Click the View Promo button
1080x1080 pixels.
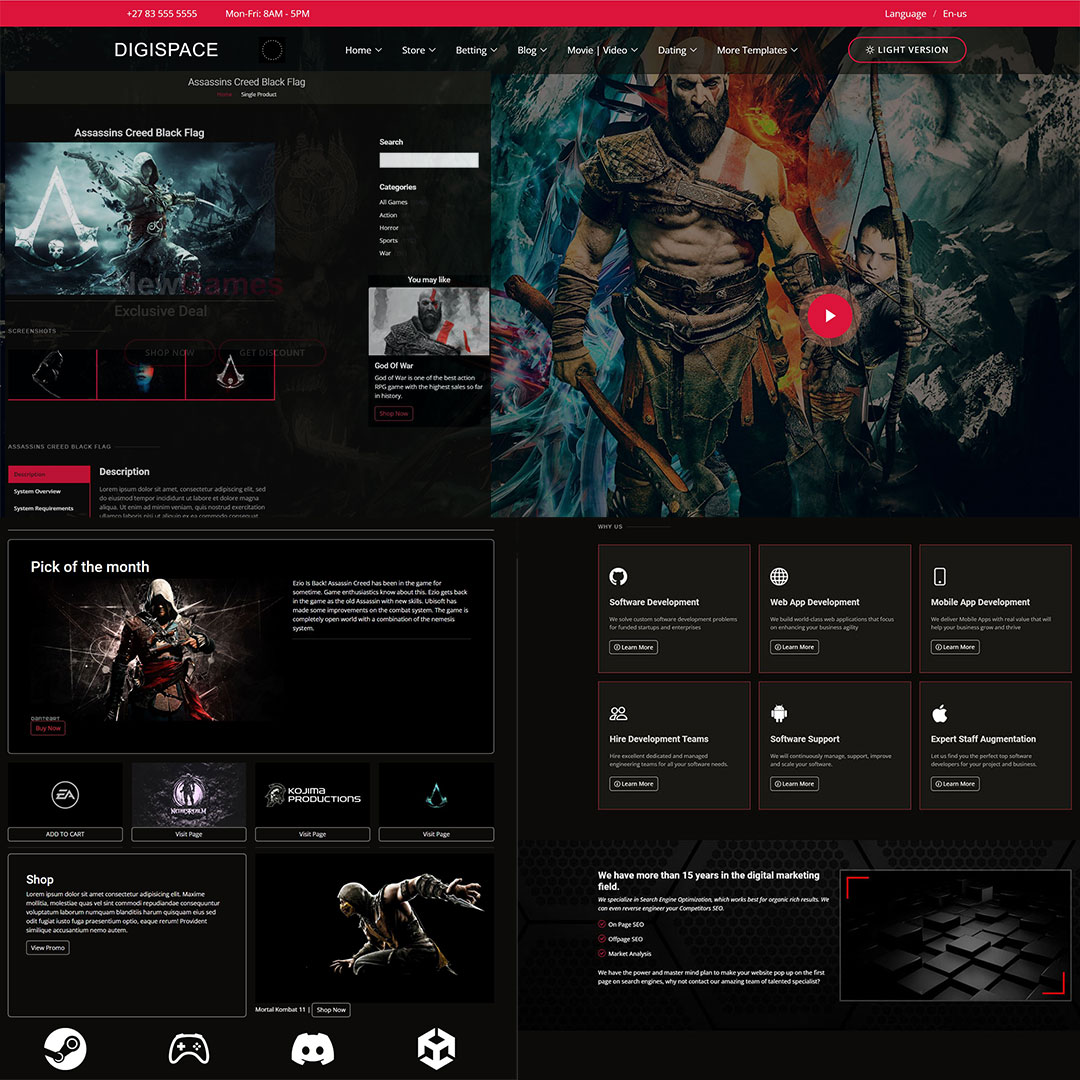click(x=48, y=947)
